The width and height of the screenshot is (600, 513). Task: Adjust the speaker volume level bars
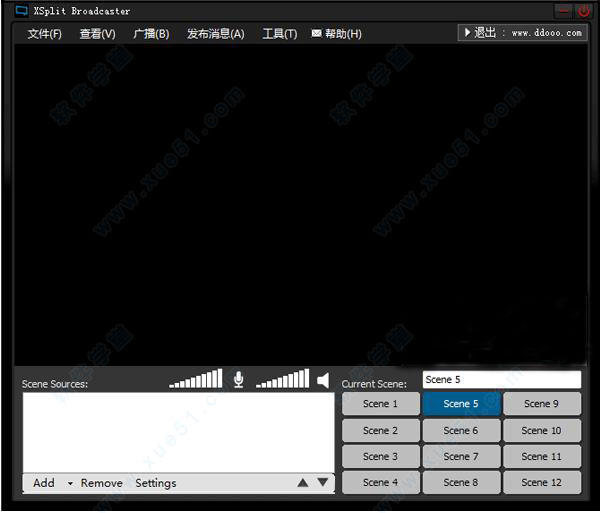[283, 379]
